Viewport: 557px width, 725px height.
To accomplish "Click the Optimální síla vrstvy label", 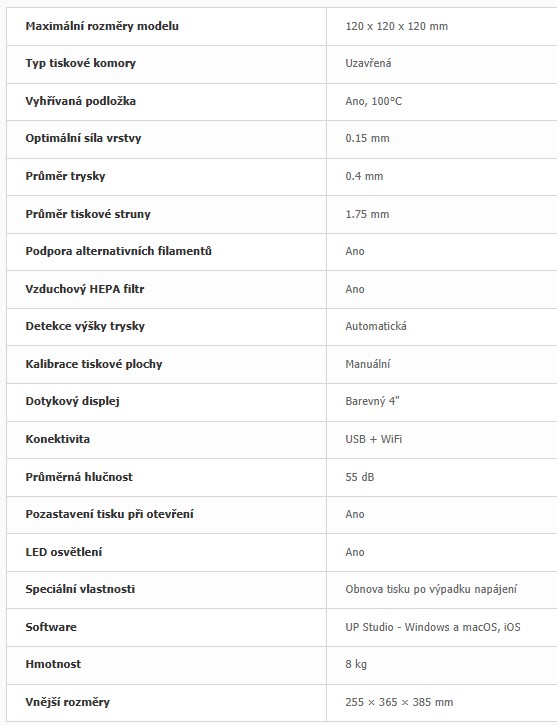I will (x=83, y=138).
